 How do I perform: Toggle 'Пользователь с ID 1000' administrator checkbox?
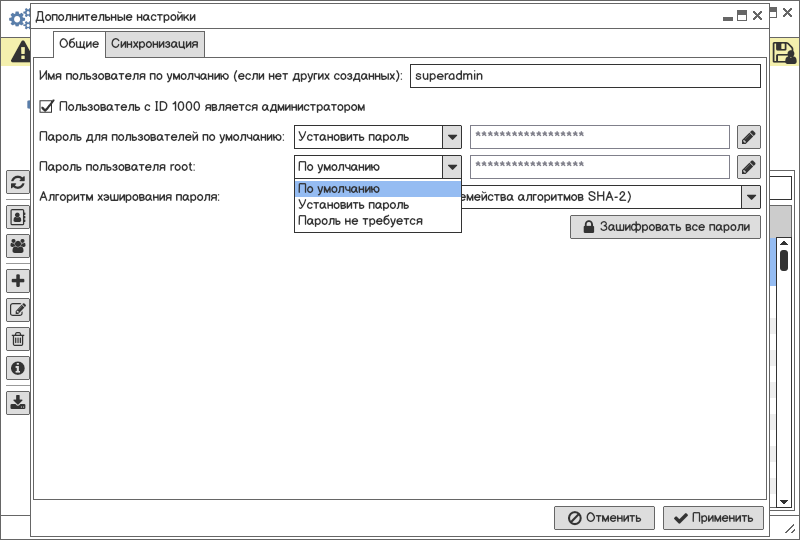click(46, 106)
